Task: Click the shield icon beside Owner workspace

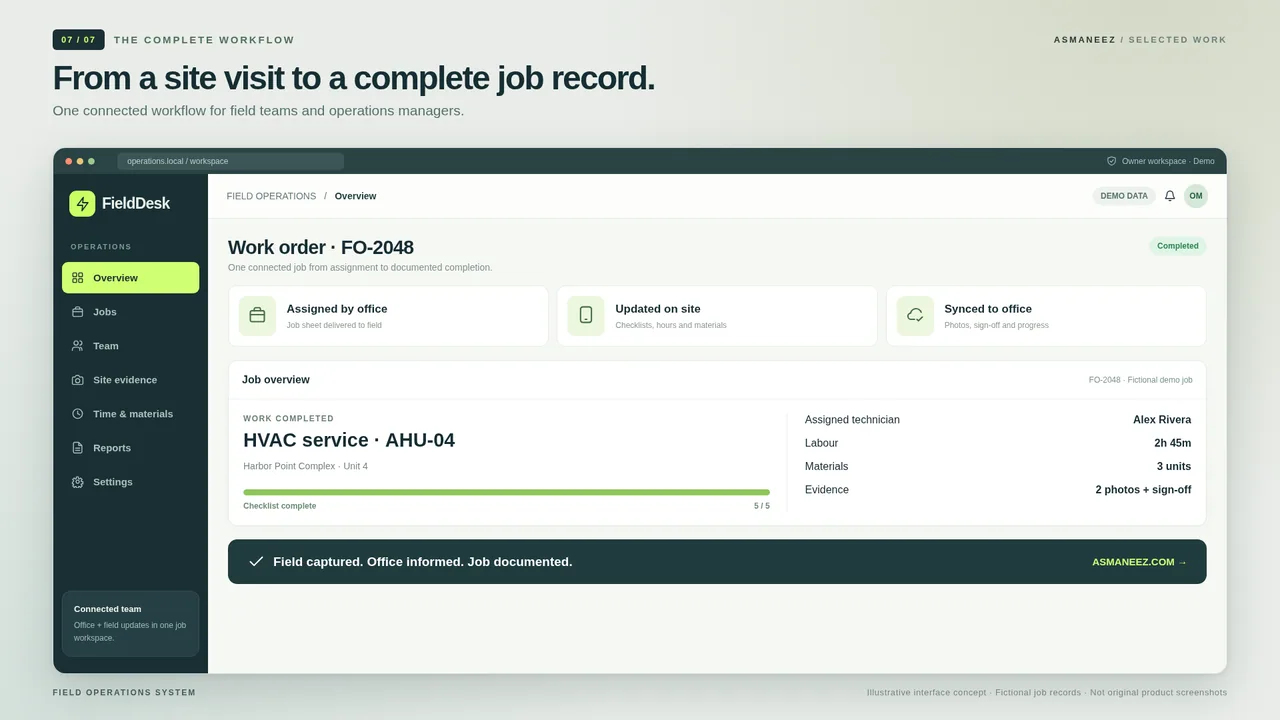Action: click(x=1111, y=161)
